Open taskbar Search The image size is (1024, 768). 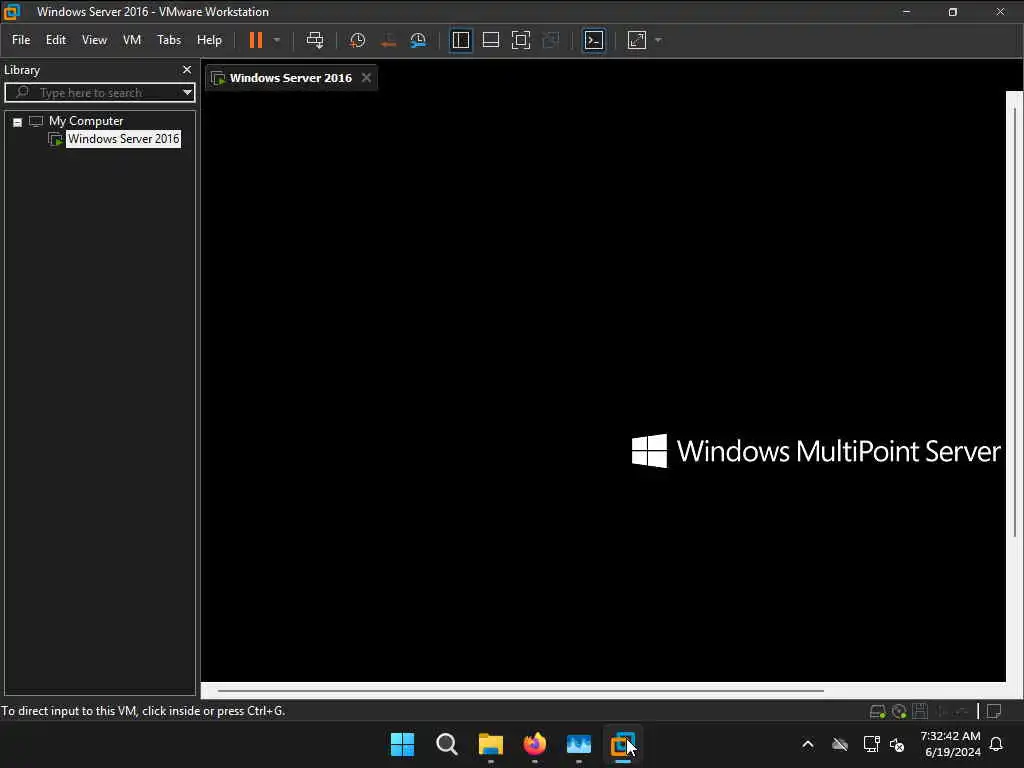[x=447, y=744]
